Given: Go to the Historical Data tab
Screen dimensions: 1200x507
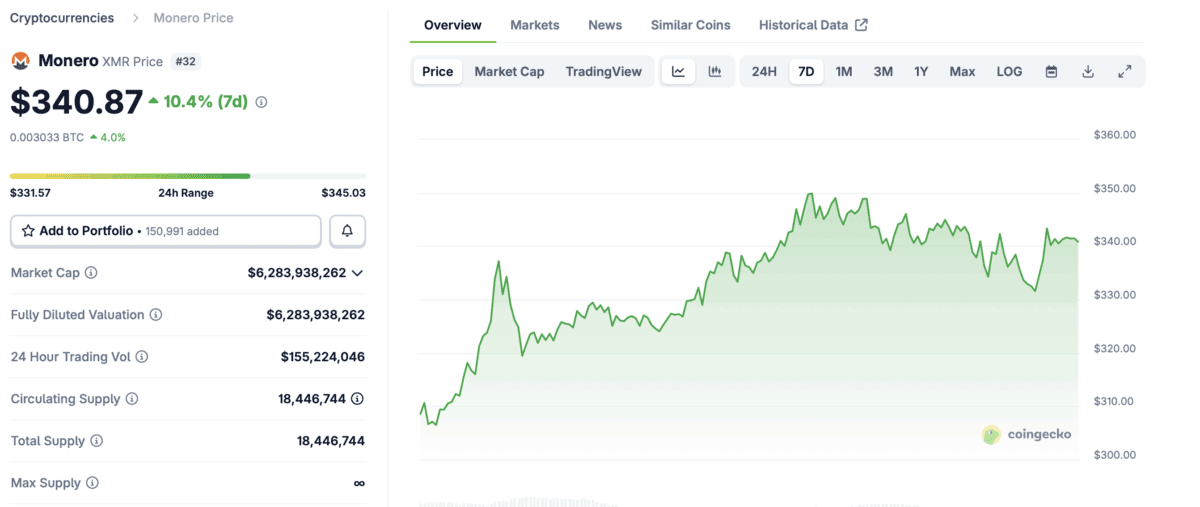Looking at the screenshot, I should click(812, 25).
